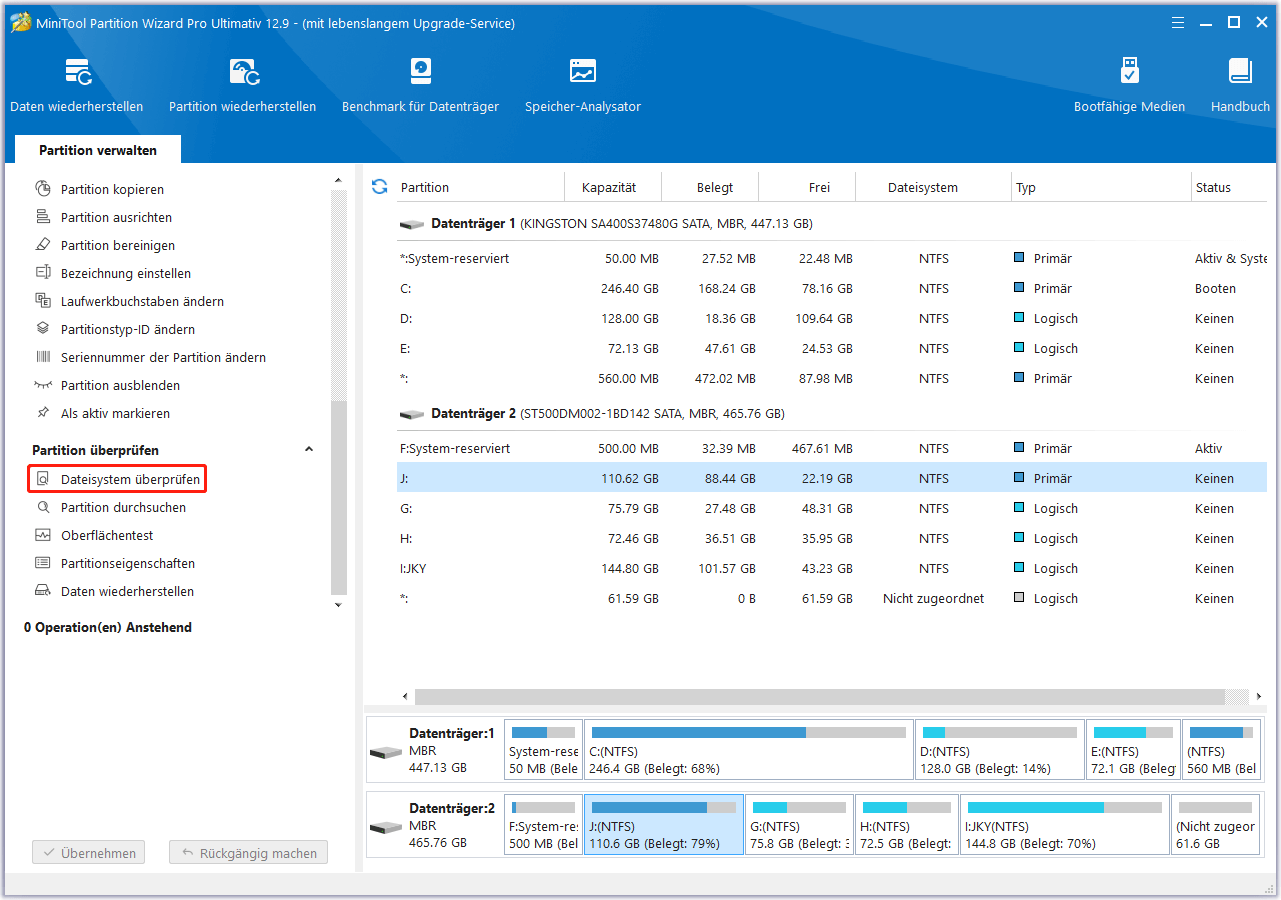The width and height of the screenshot is (1281, 900).
Task: Click the horizontal scrollbar left arrow
Action: [405, 697]
